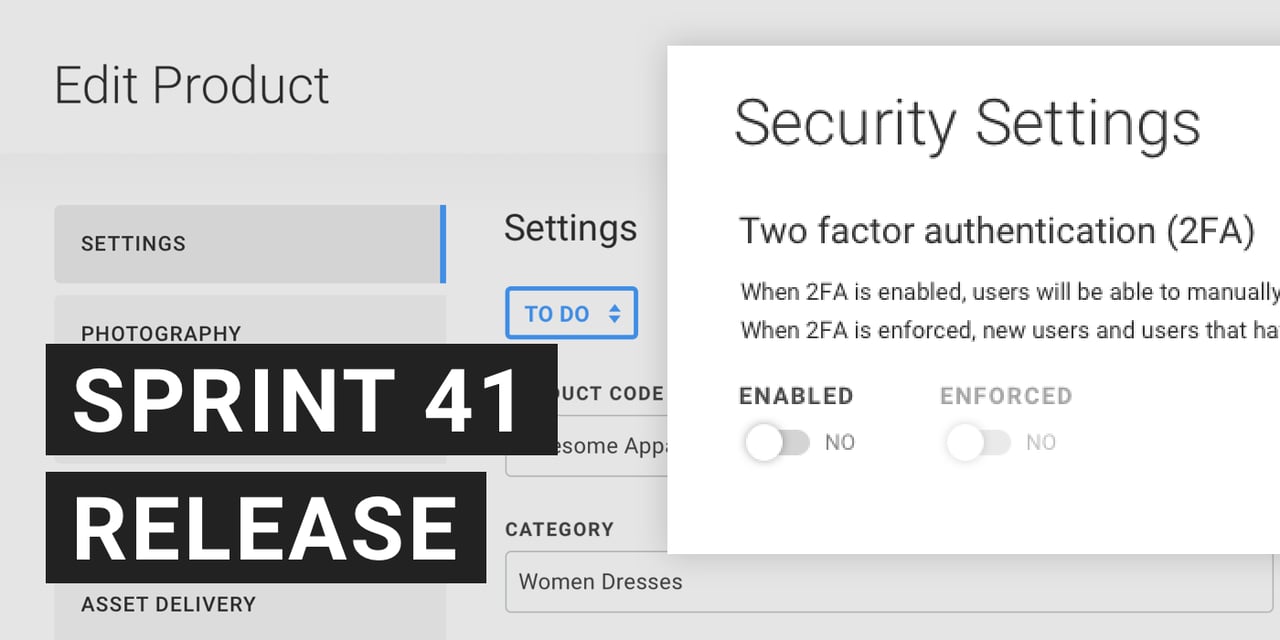Image resolution: width=1280 pixels, height=640 pixels.
Task: Click the RELEASE banner
Action: (265, 528)
